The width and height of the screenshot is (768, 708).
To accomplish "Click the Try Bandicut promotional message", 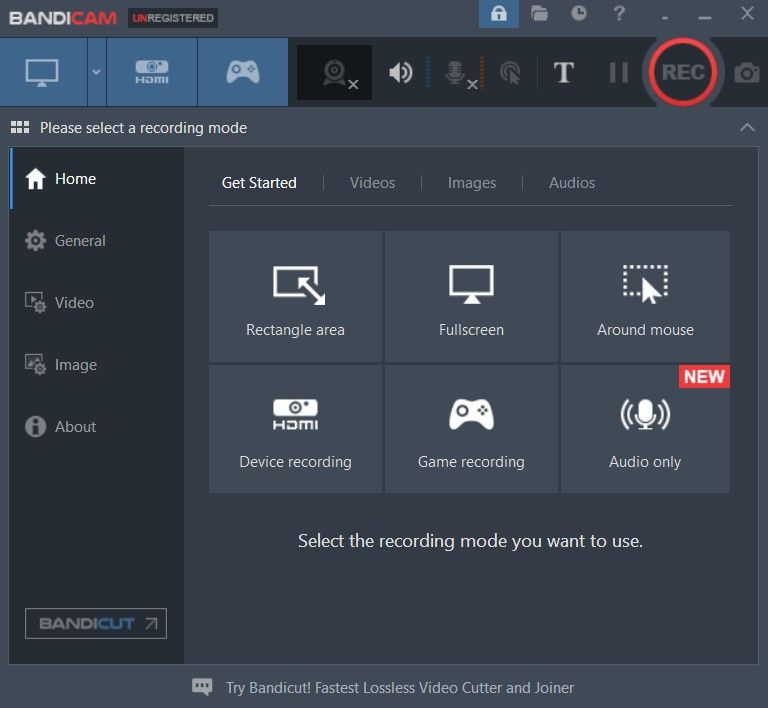I will point(400,688).
